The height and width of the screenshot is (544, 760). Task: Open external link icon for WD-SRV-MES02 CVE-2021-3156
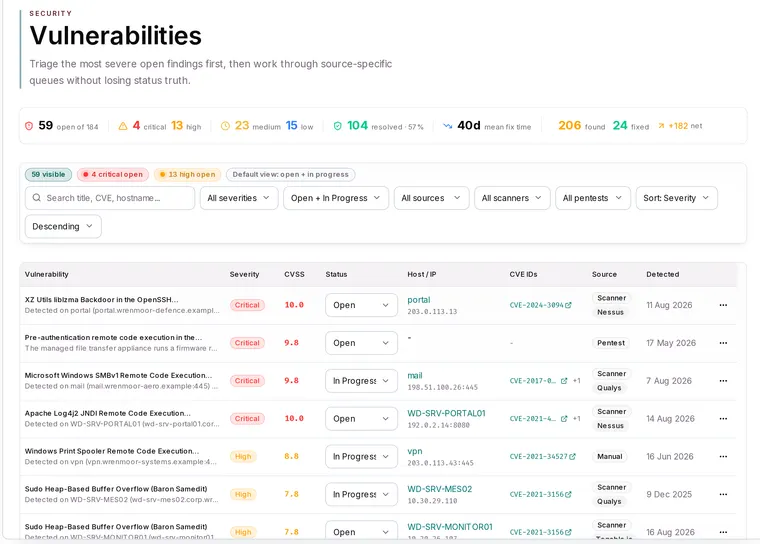pos(569,494)
